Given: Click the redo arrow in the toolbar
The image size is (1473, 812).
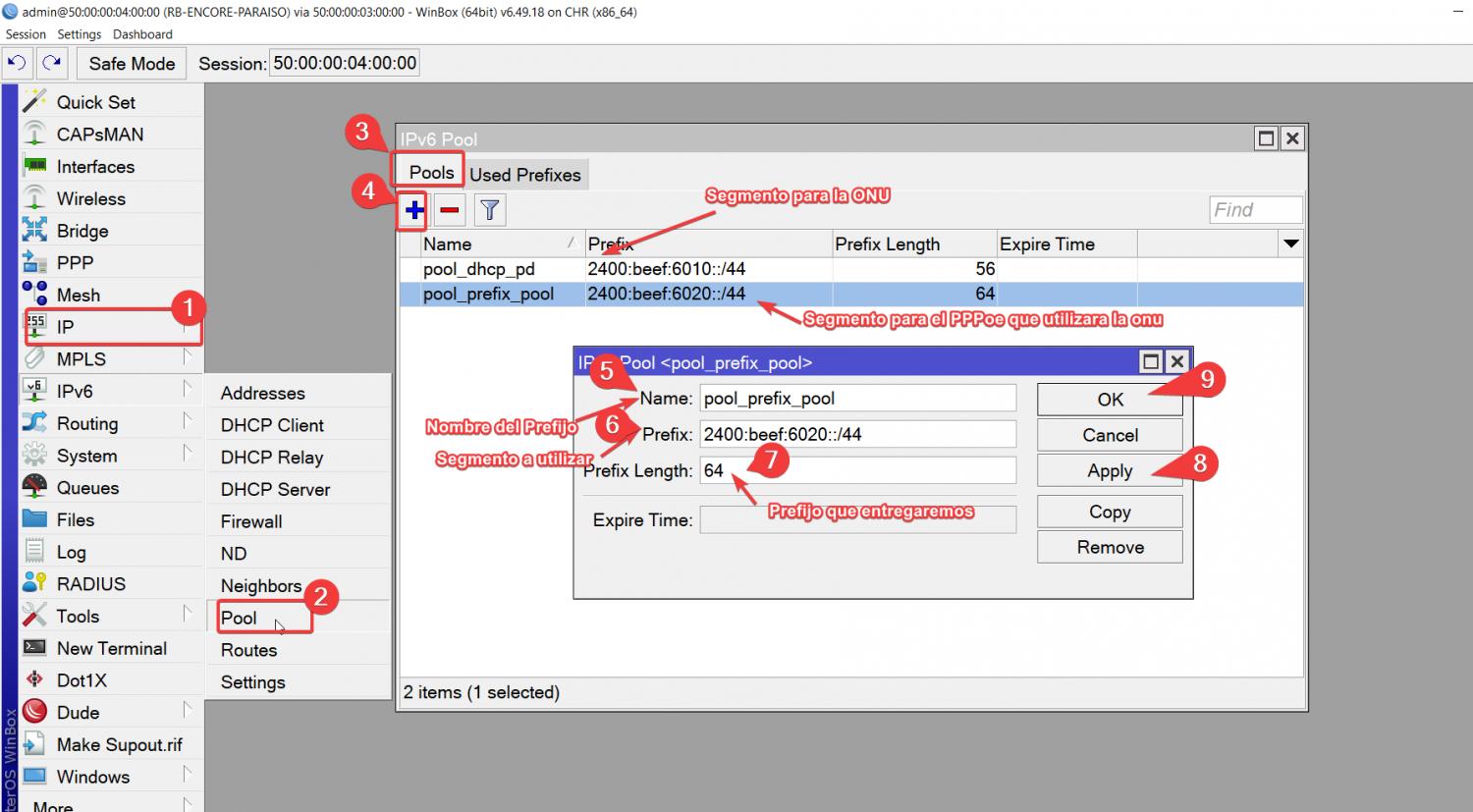Looking at the screenshot, I should coord(52,64).
